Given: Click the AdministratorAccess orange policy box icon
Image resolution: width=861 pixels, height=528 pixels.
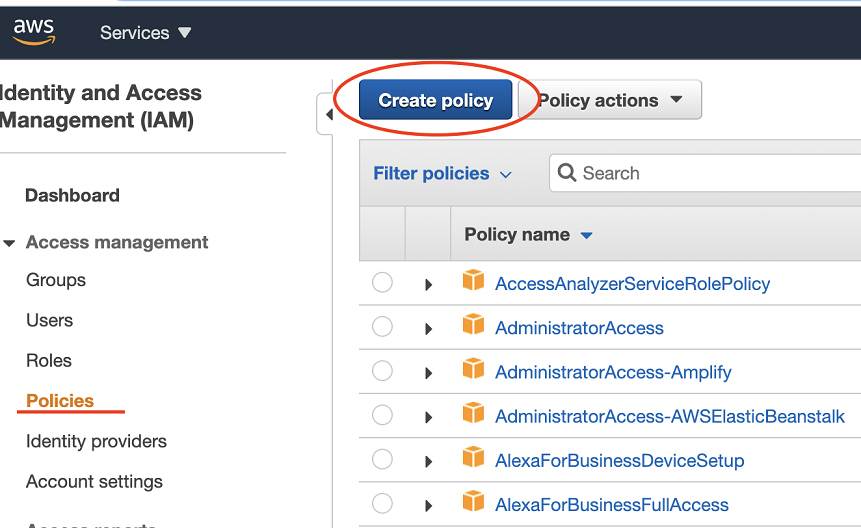Looking at the screenshot, I should [x=473, y=326].
